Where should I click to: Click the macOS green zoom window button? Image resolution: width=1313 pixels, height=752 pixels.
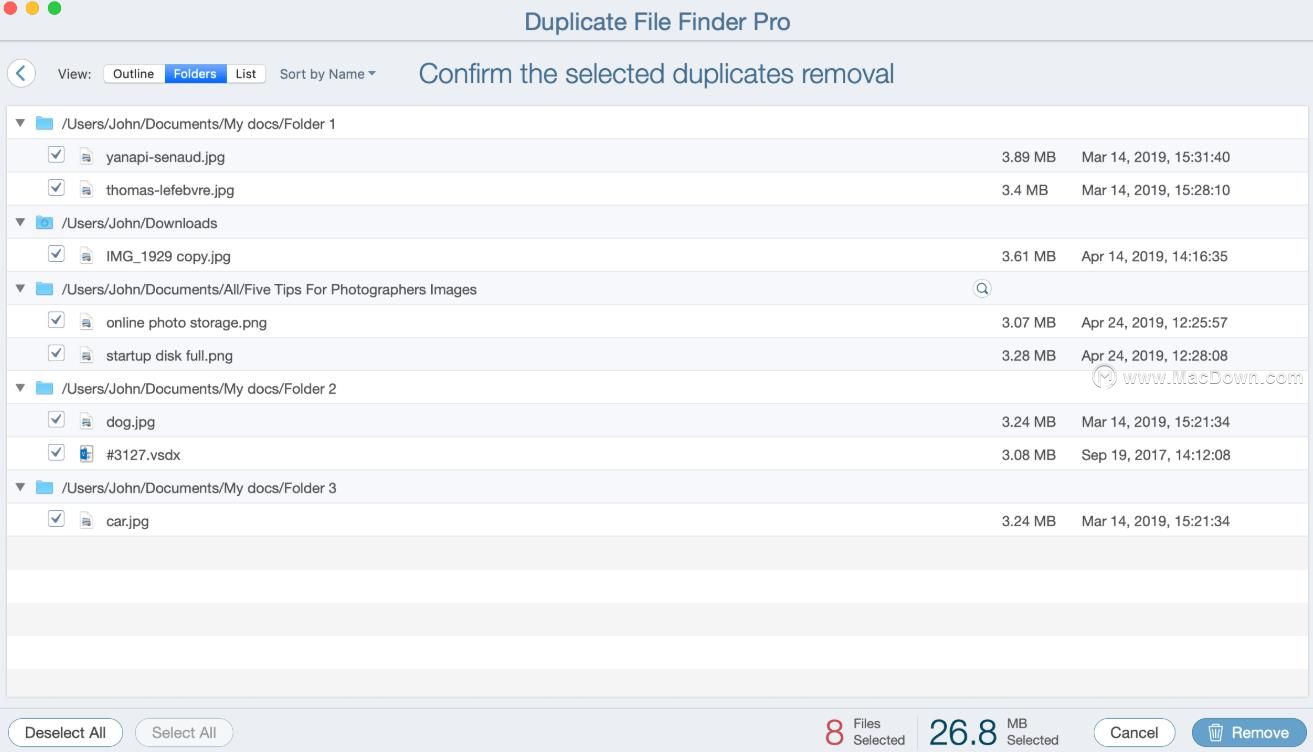tap(54, 8)
